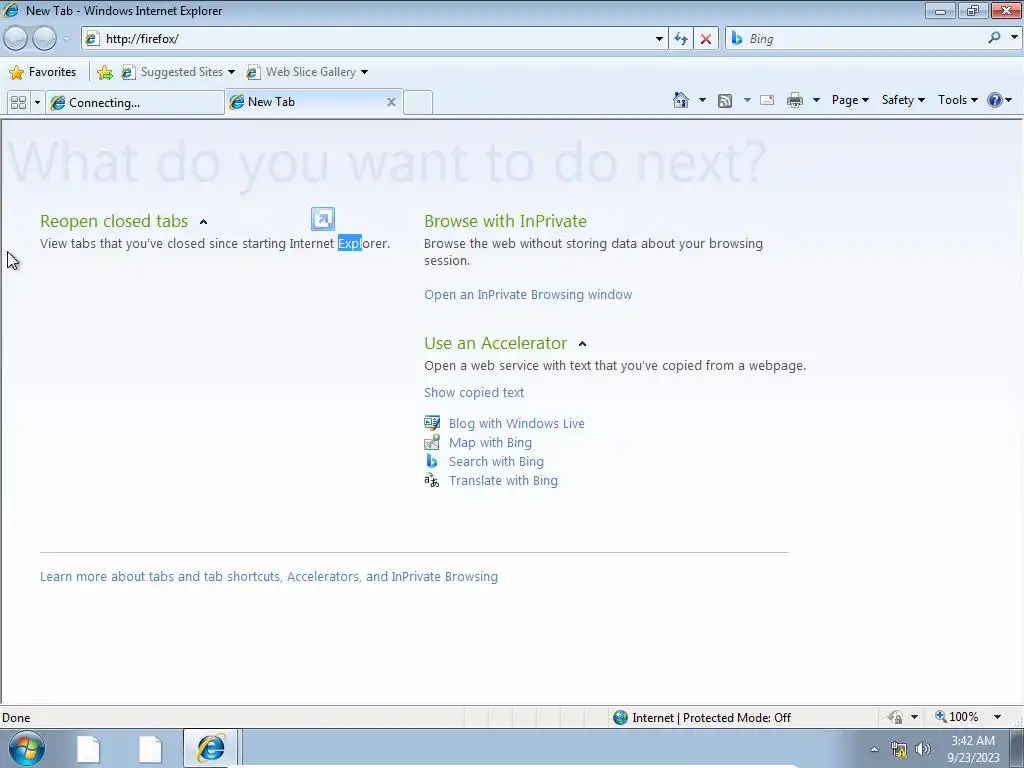Open the tab list dropdown arrow
This screenshot has width=1024, height=768.
pos(37,103)
